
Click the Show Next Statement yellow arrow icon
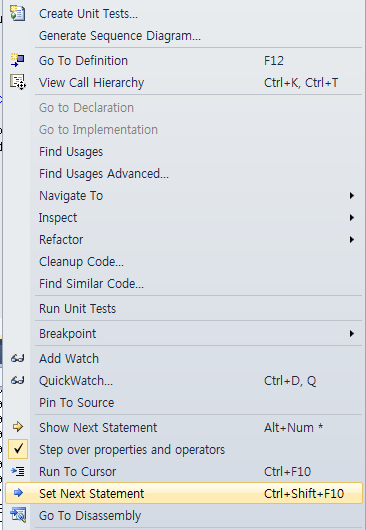click(18, 427)
